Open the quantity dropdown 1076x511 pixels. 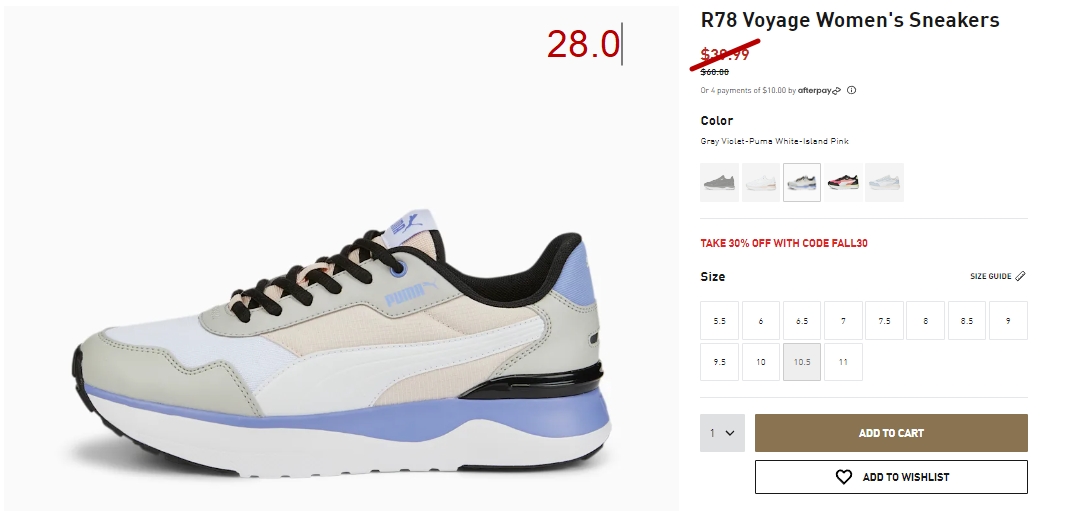[723, 433]
